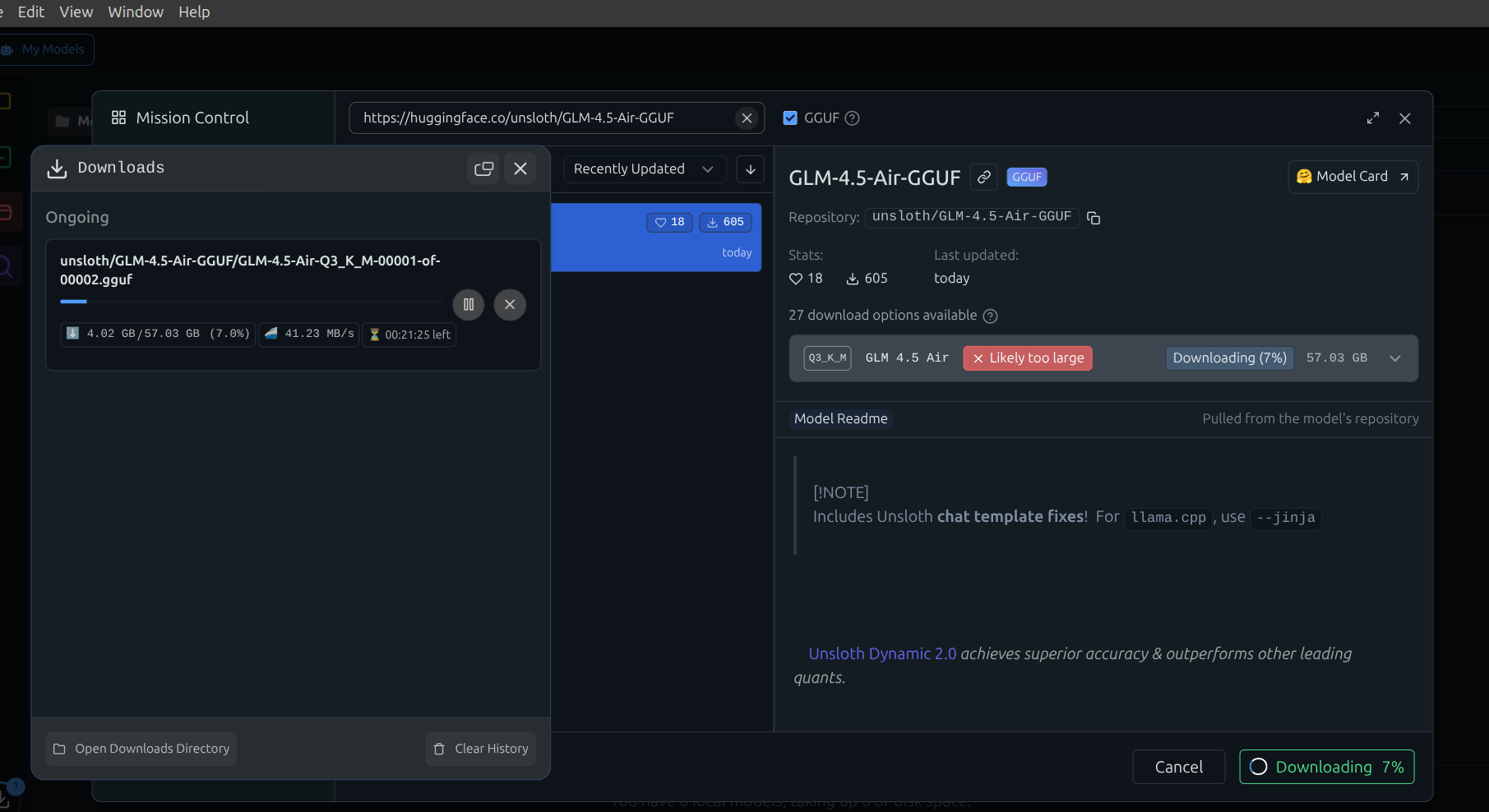Select the Model Readme tab
The height and width of the screenshot is (812, 1489).
tap(841, 419)
